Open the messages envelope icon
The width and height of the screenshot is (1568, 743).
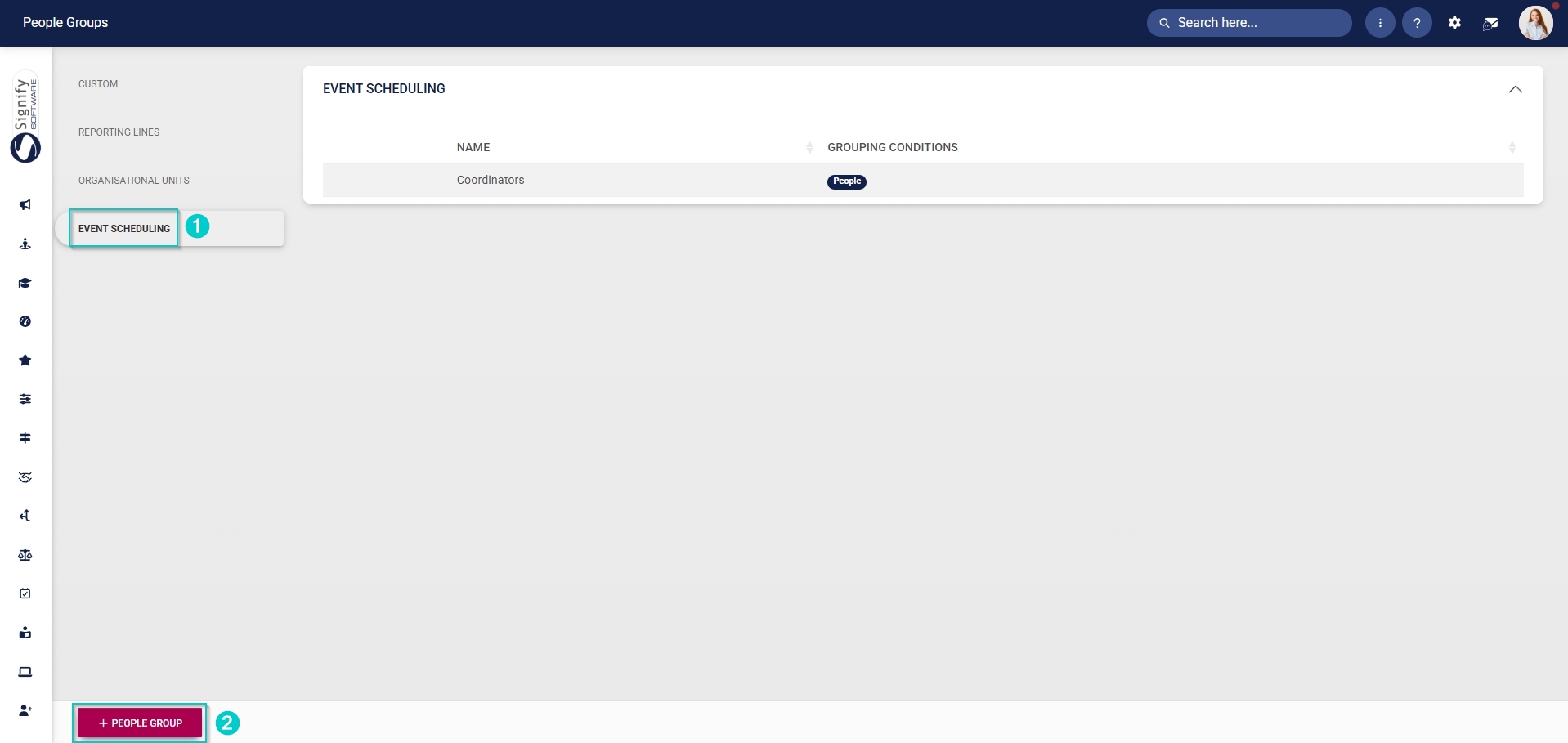click(x=1490, y=23)
